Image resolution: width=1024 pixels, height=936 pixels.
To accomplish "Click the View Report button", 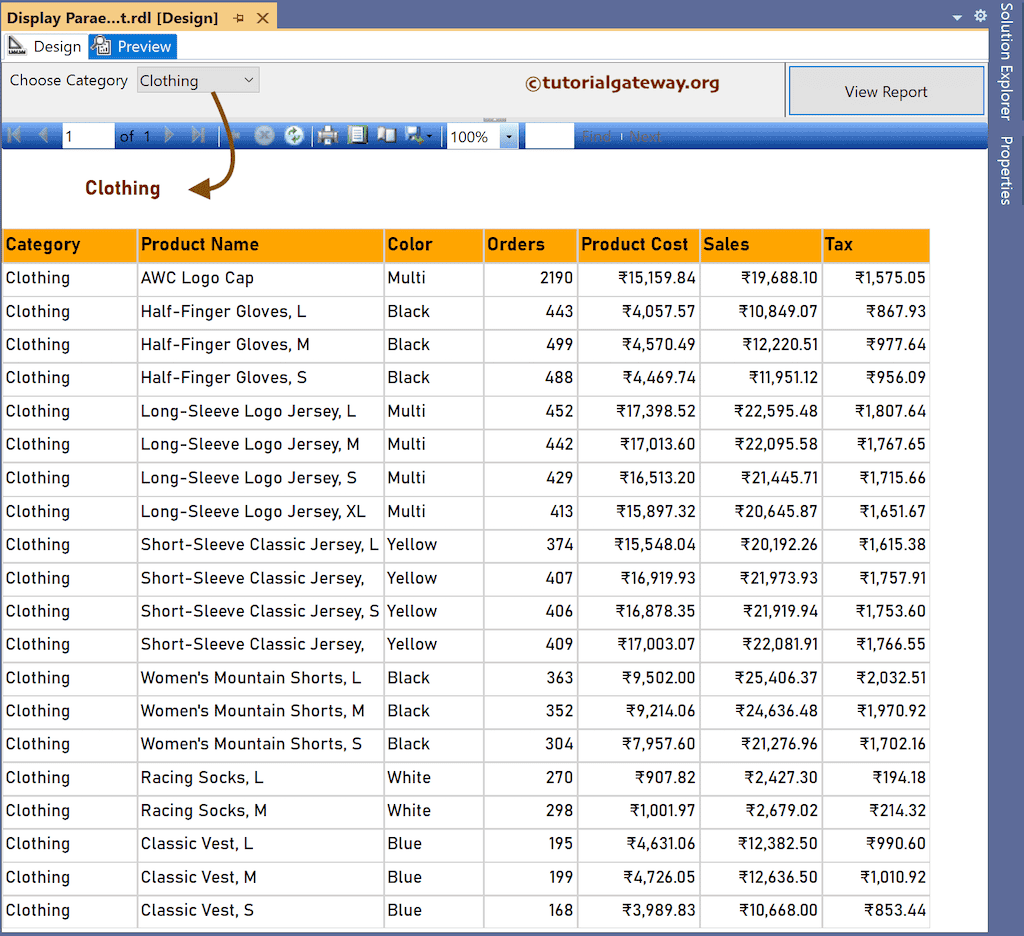I will coord(886,90).
